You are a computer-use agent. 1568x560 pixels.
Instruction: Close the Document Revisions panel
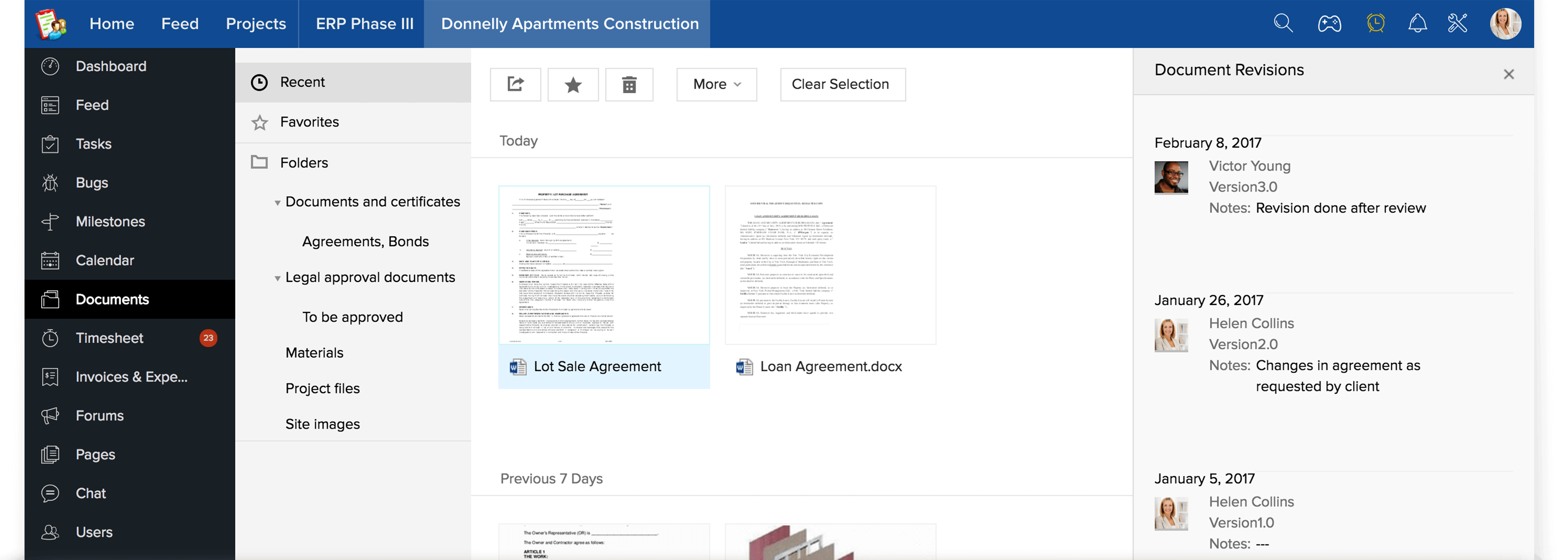1508,75
